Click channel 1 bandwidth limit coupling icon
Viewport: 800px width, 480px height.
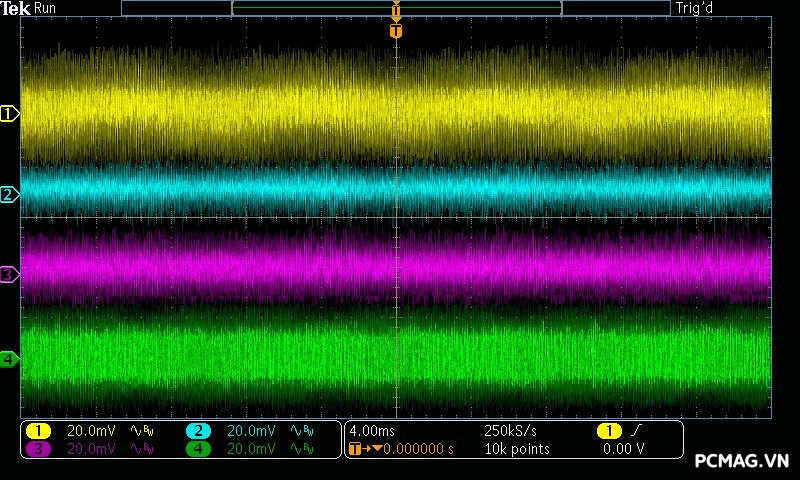(x=142, y=431)
